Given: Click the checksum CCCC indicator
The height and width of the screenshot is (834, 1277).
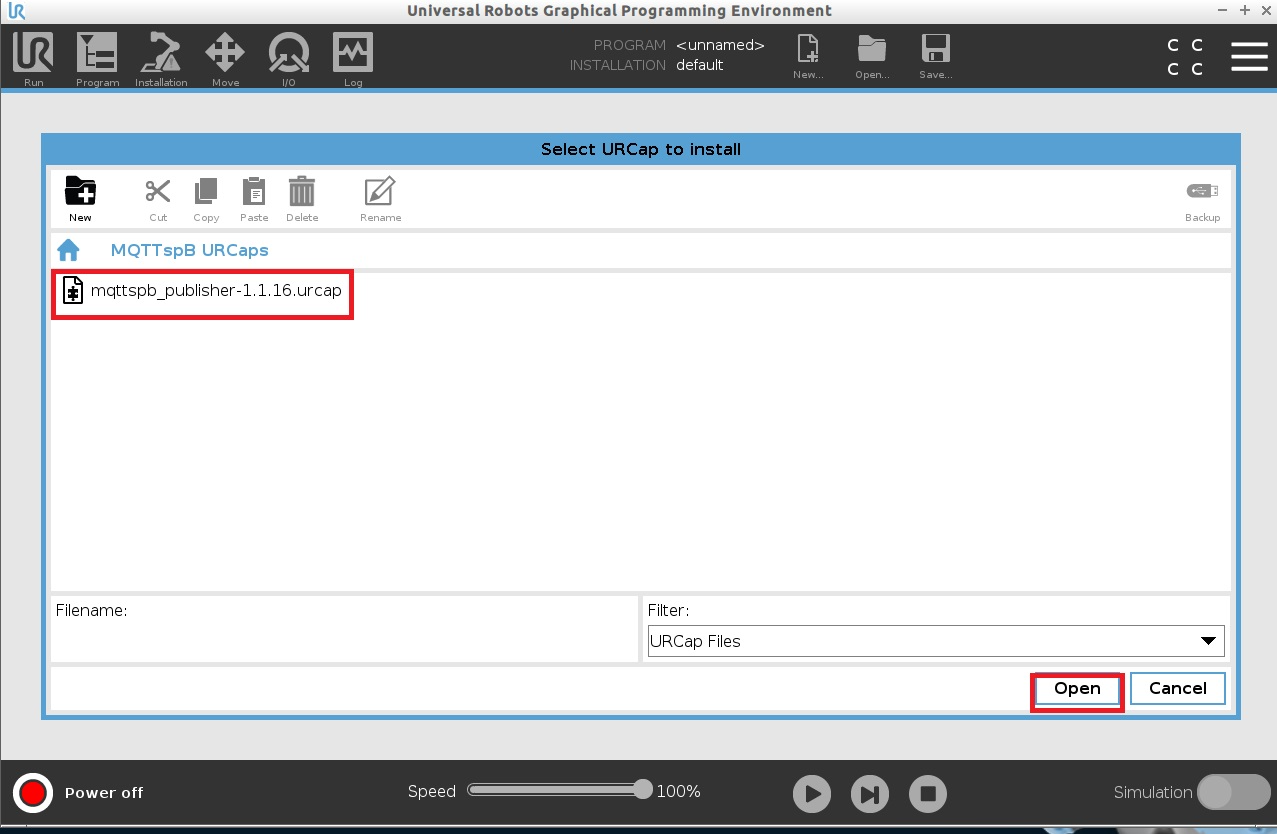Looking at the screenshot, I should click(1185, 57).
